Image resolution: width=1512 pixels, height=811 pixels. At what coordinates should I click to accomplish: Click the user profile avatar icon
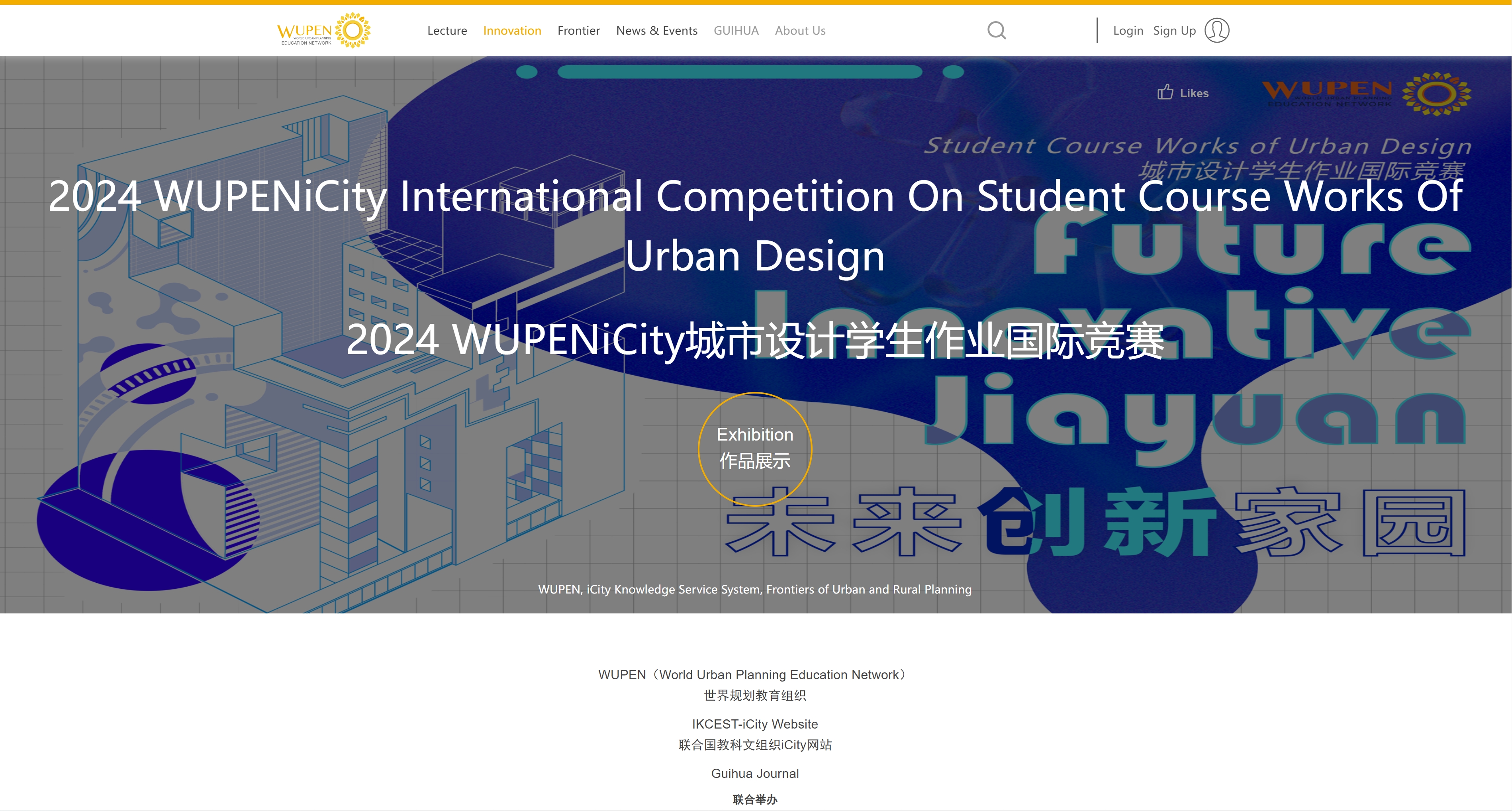[1216, 30]
